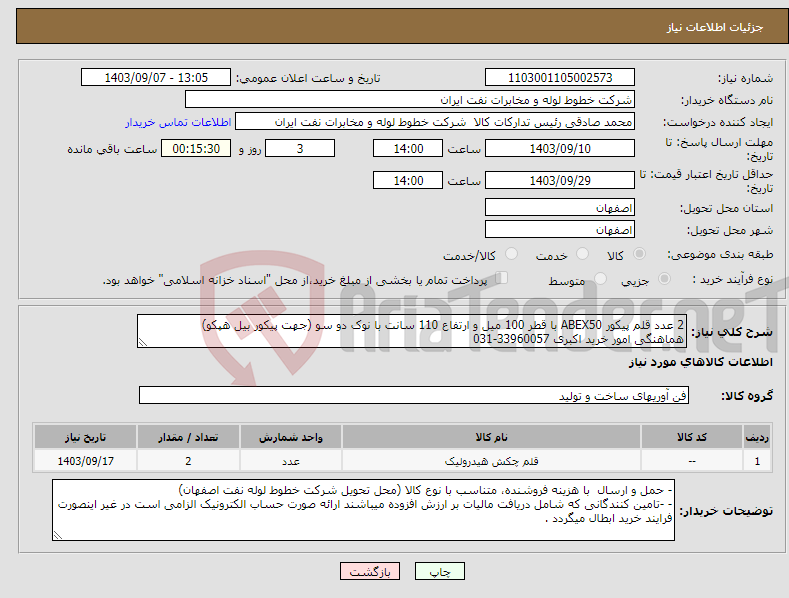Viewport: 789px width, 598px height.
Task: Click the شماره نیاز field 1103001105002573
Action: (x=560, y=78)
